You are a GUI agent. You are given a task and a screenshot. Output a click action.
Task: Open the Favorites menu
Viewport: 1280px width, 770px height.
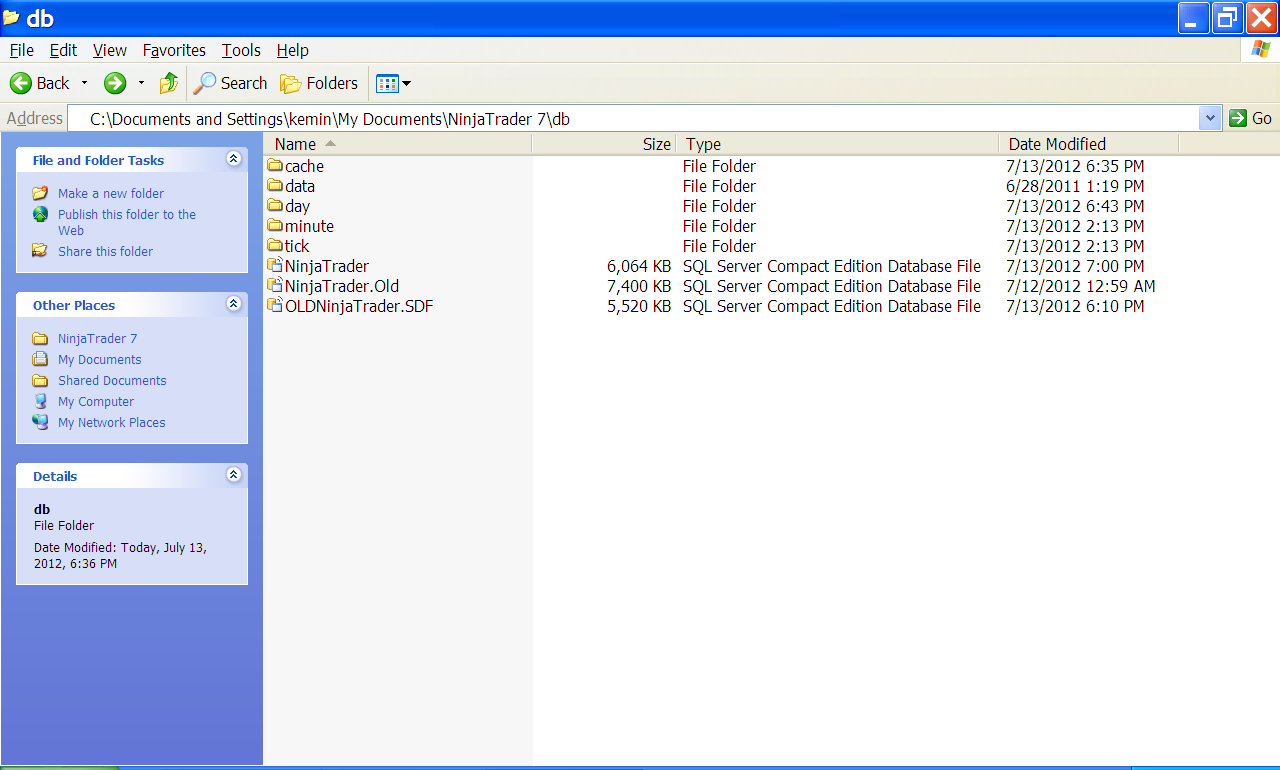pos(174,50)
